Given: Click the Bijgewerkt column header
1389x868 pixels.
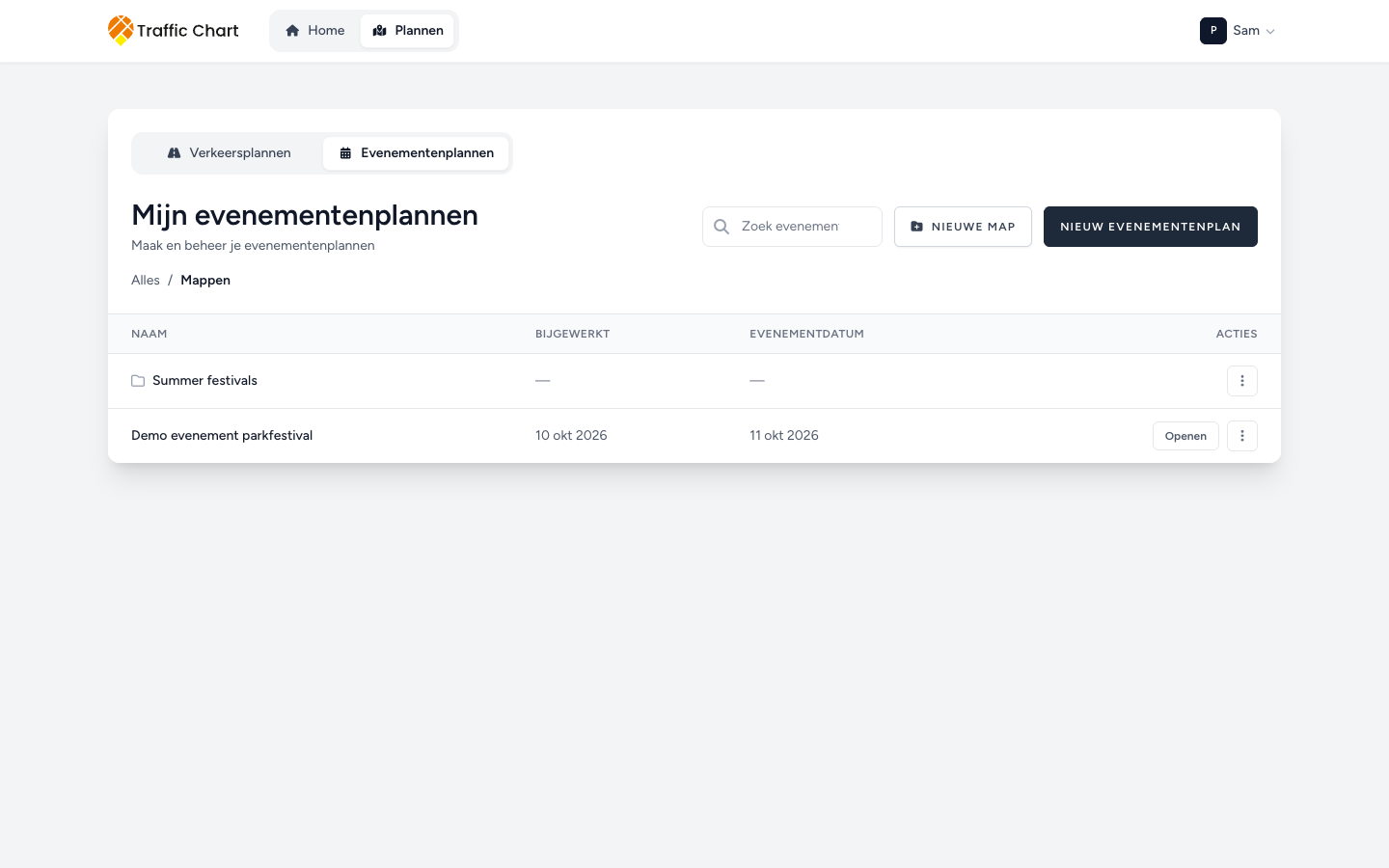Looking at the screenshot, I should pos(573,334).
